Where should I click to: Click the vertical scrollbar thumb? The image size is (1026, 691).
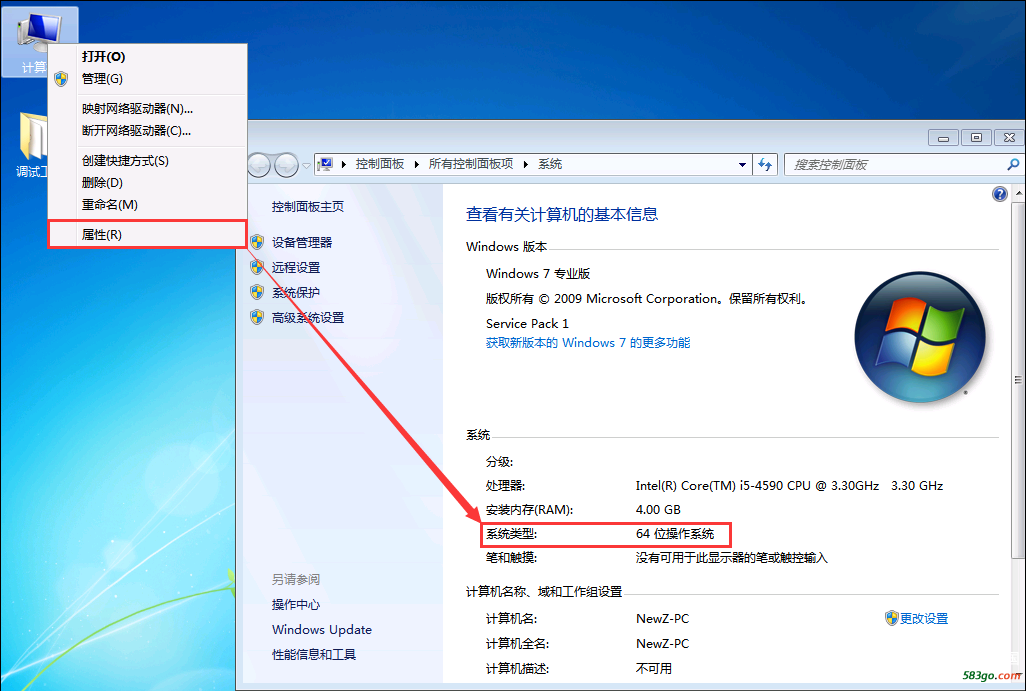[1017, 380]
